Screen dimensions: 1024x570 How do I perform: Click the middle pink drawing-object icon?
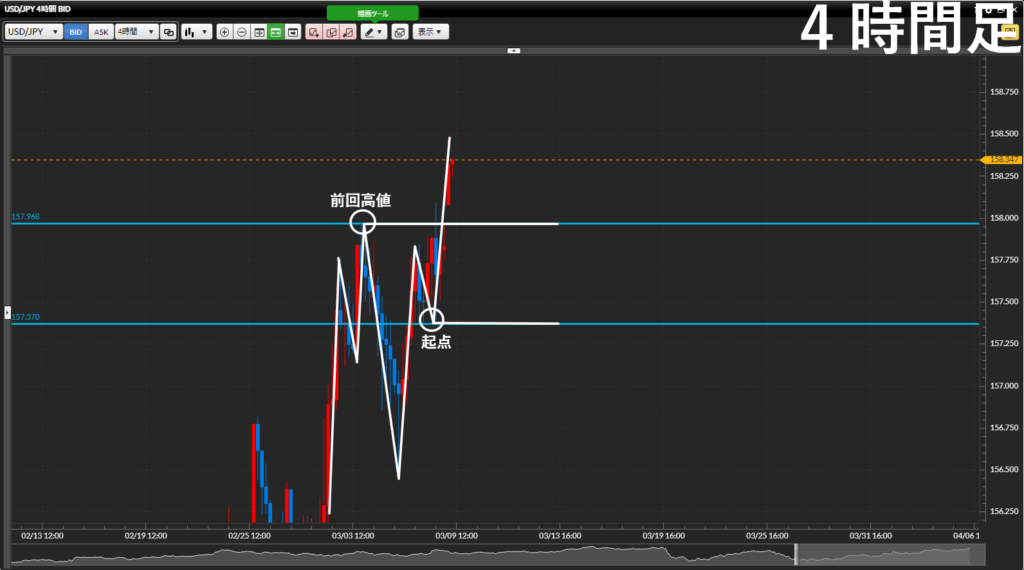point(331,32)
